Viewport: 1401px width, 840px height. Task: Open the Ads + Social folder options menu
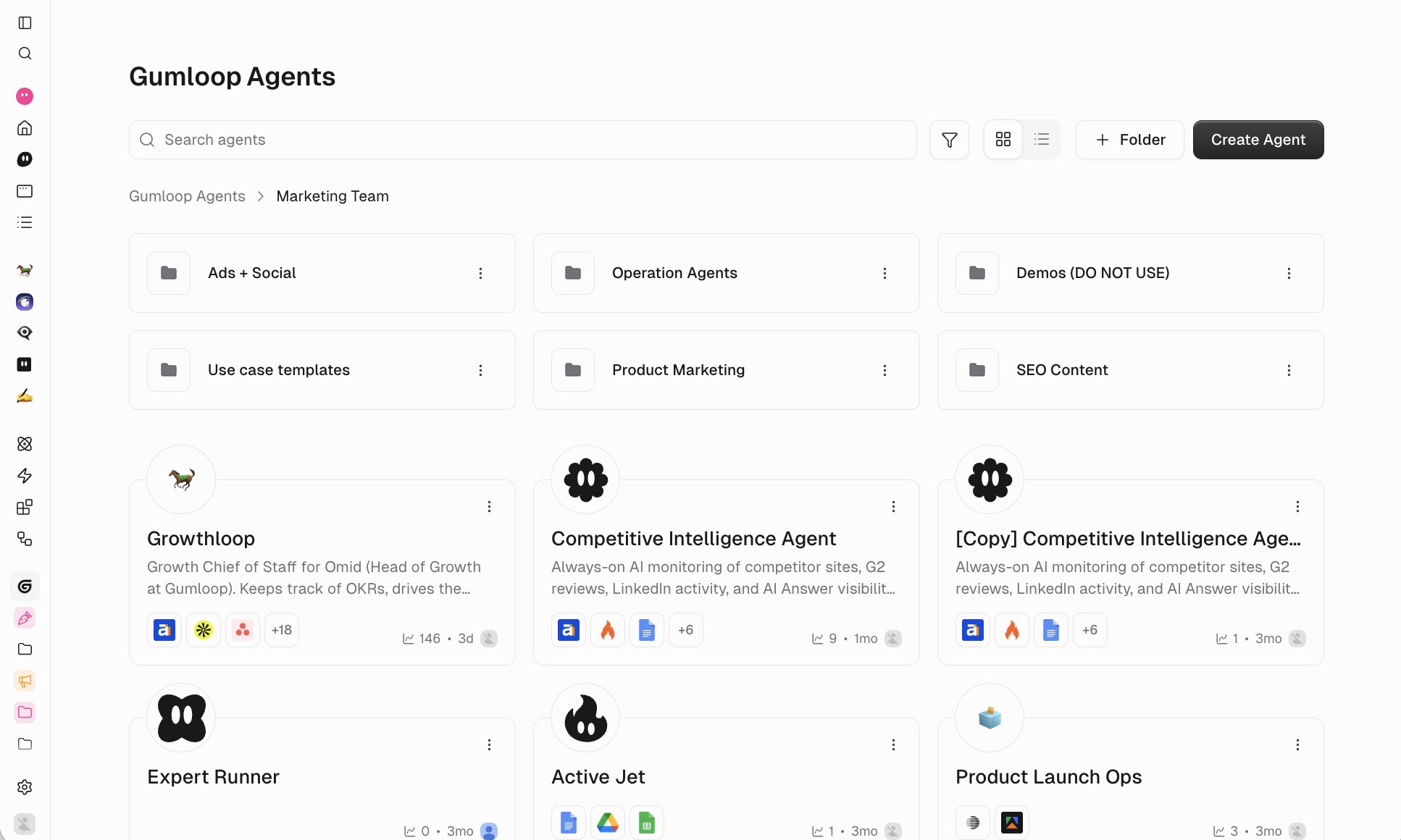tap(480, 273)
